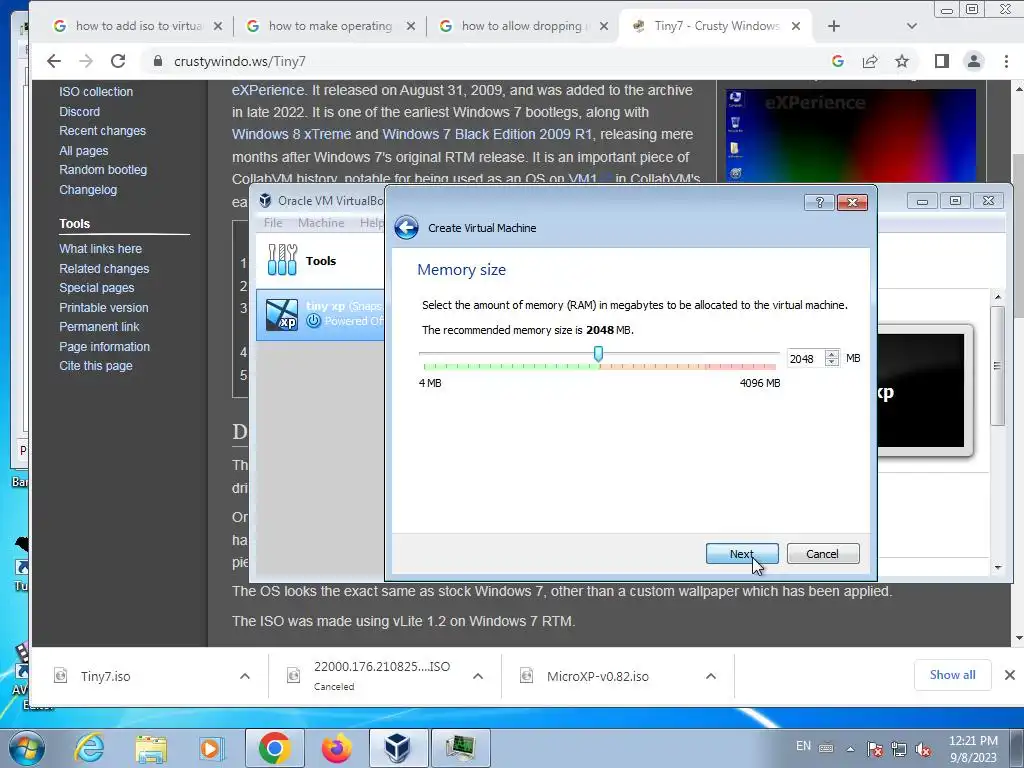Click the help question mark button in wizard
1024x768 pixels.
coord(820,202)
